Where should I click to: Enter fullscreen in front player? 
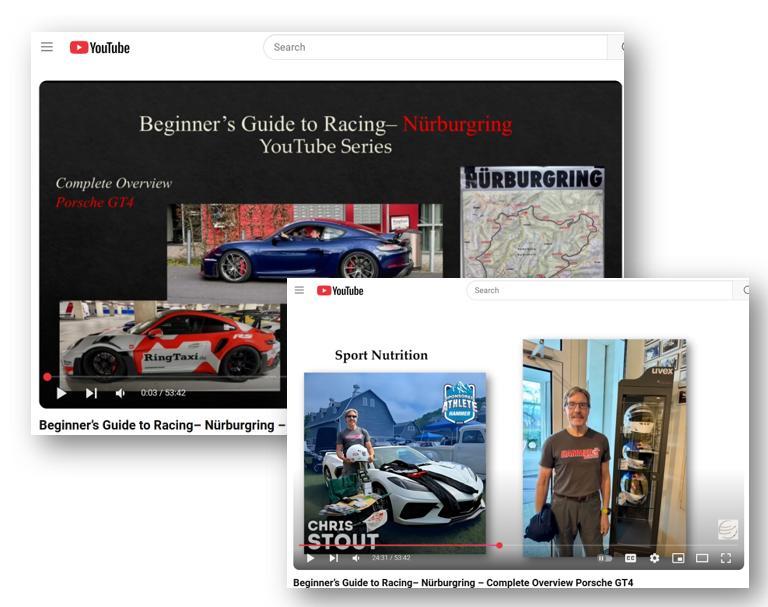726,558
